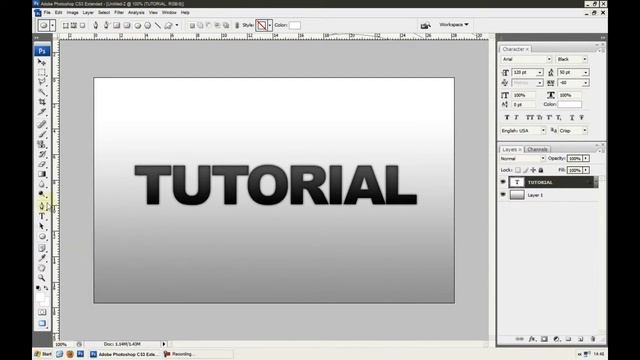Screen dimensions: 640x360
Task: Open the File menu
Action: [47, 13]
